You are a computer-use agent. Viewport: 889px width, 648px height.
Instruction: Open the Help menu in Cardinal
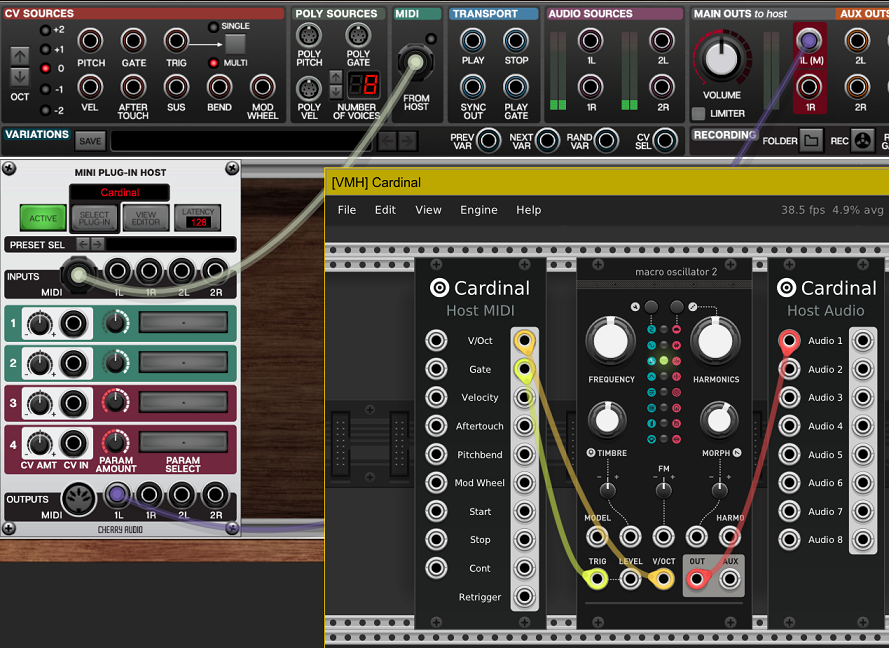coord(528,210)
